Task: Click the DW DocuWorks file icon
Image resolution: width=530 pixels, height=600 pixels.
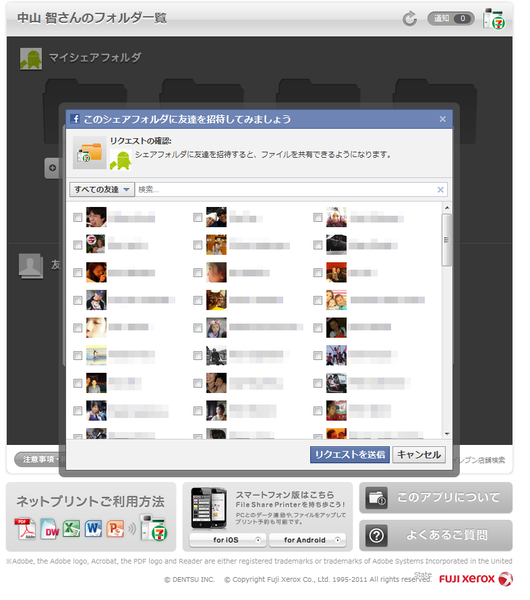Action: tap(50, 529)
